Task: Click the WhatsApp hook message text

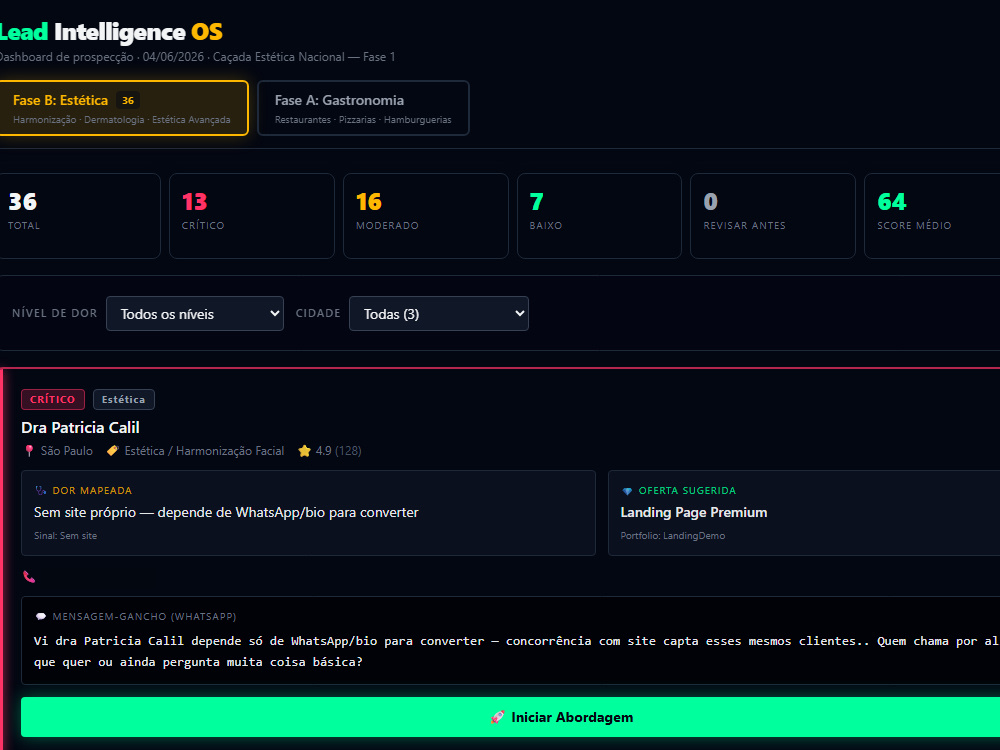Action: point(517,651)
